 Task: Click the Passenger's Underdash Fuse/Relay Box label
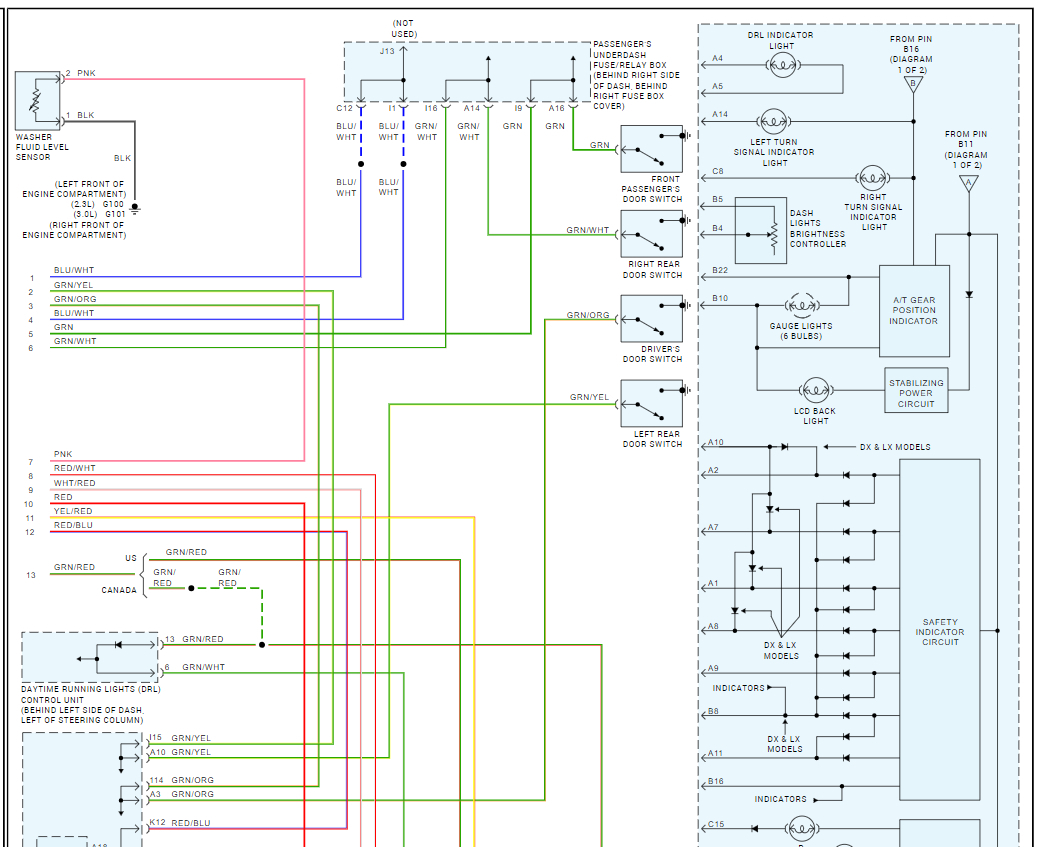point(636,75)
